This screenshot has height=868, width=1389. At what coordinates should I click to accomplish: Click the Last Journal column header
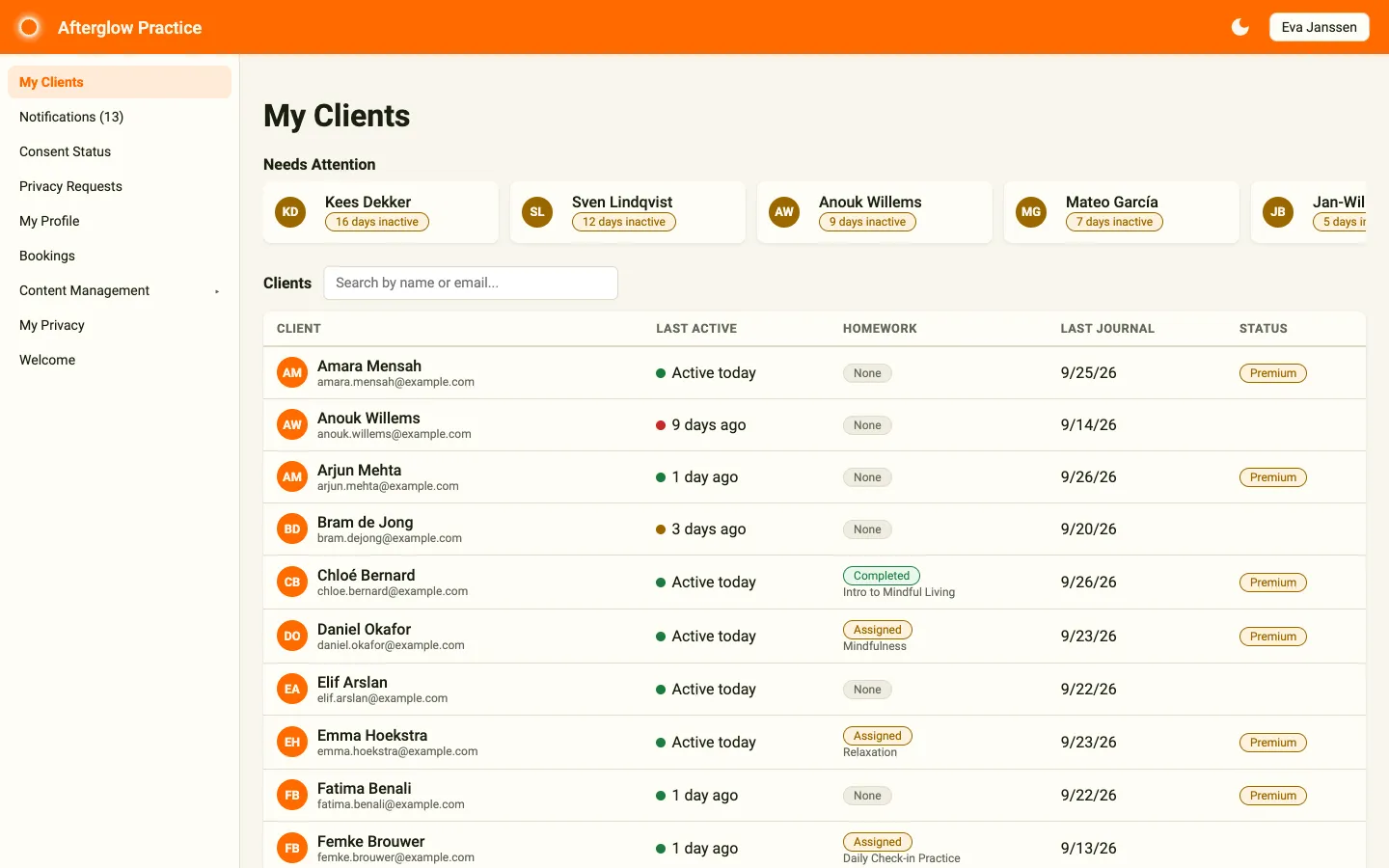tap(1107, 329)
